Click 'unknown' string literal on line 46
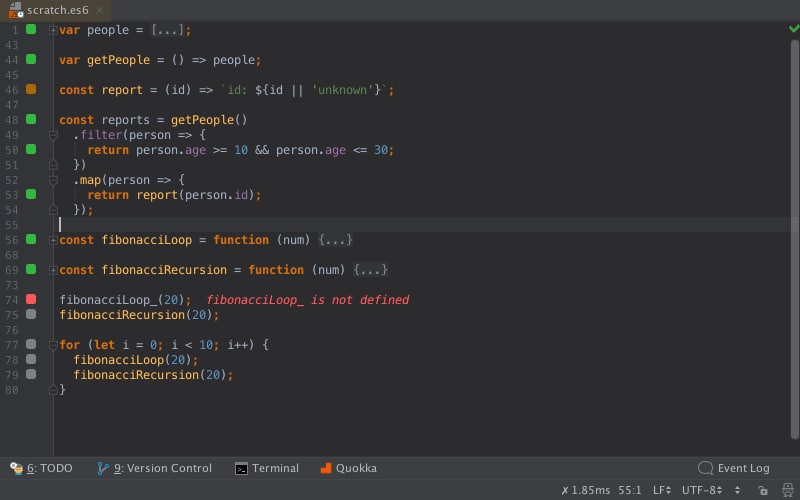 click(342, 90)
